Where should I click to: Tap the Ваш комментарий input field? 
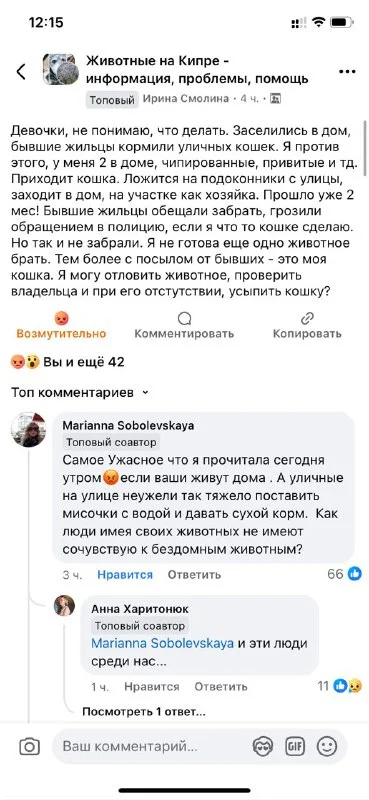[153, 747]
